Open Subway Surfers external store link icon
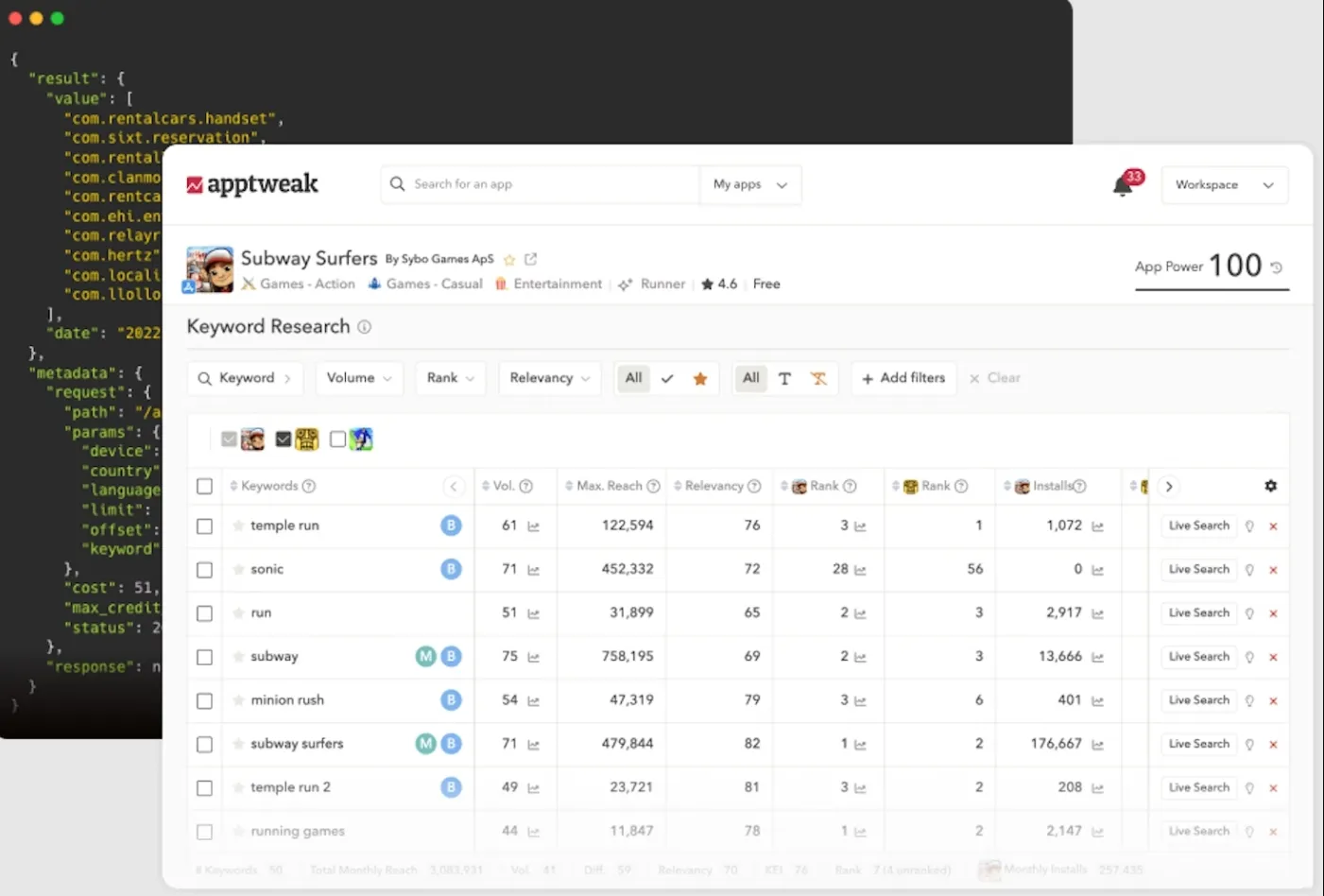 click(531, 259)
